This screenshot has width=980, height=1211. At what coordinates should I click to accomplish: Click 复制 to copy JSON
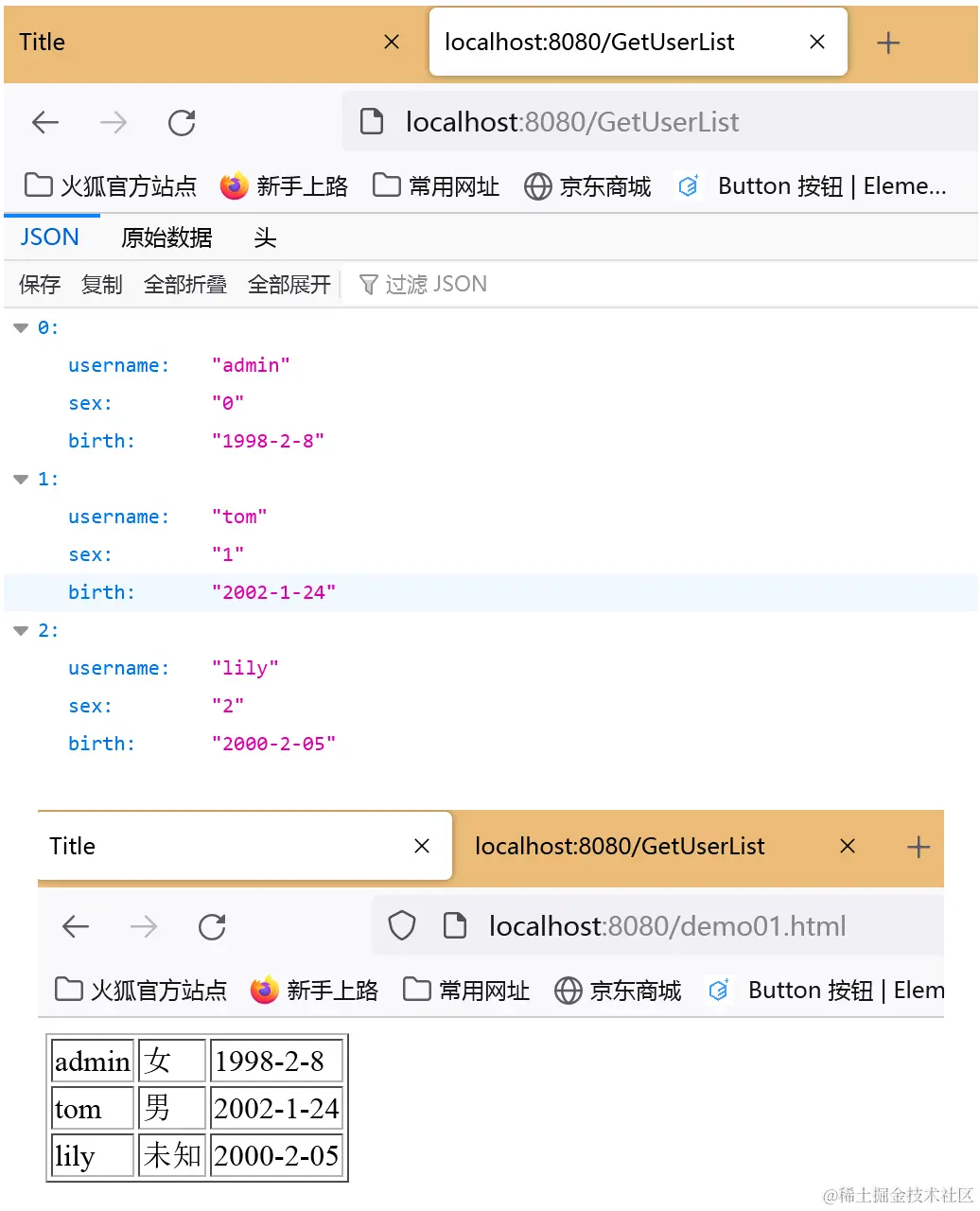[100, 284]
